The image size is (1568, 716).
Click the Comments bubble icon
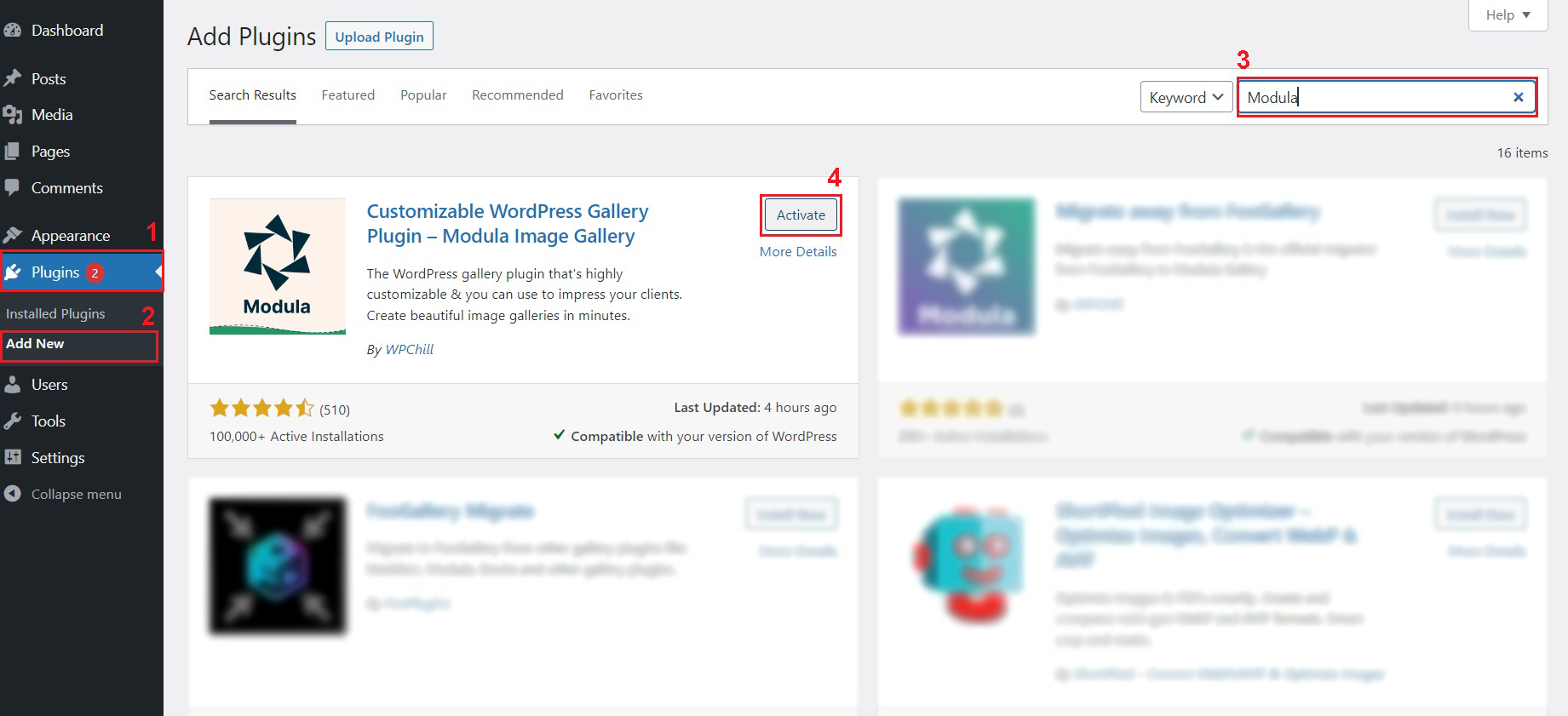[12, 187]
